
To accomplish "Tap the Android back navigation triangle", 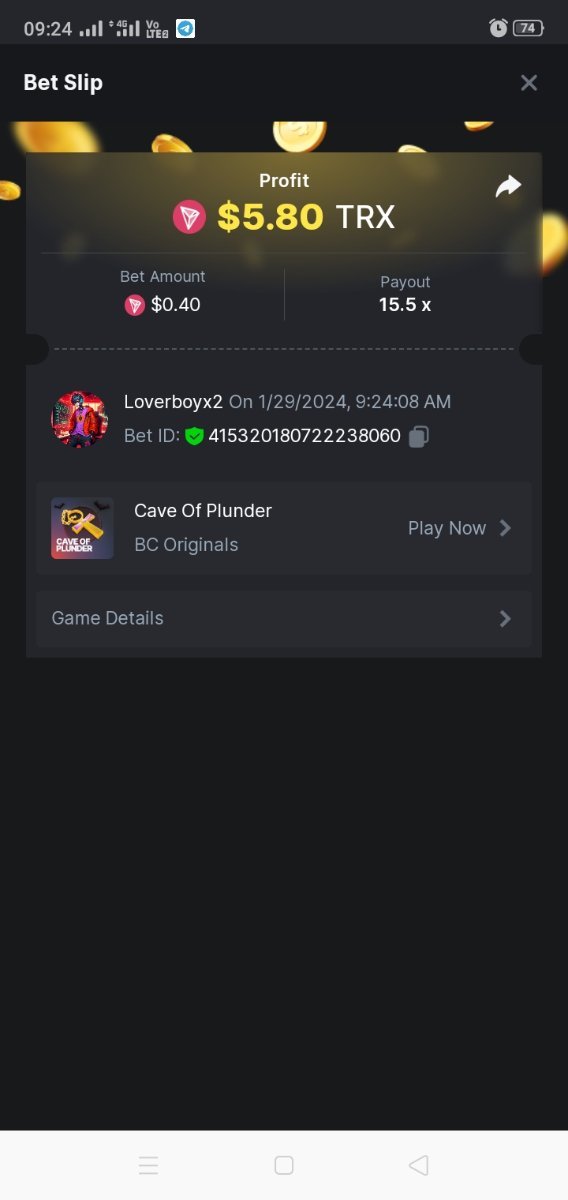I will click(x=419, y=1165).
